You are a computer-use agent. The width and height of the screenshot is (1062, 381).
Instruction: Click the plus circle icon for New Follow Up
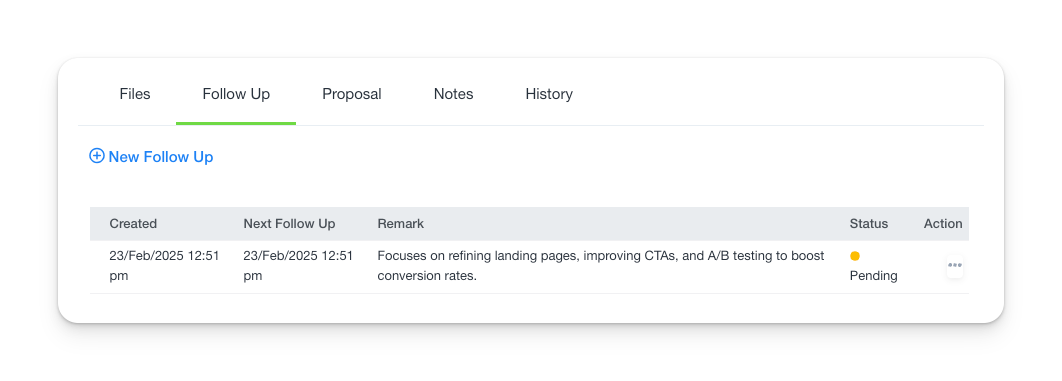click(x=97, y=156)
